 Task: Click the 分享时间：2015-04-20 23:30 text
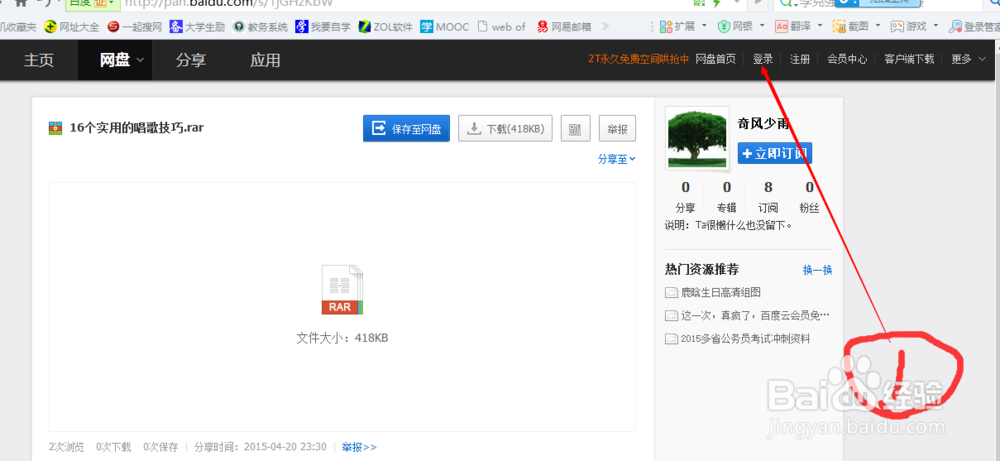click(260, 447)
